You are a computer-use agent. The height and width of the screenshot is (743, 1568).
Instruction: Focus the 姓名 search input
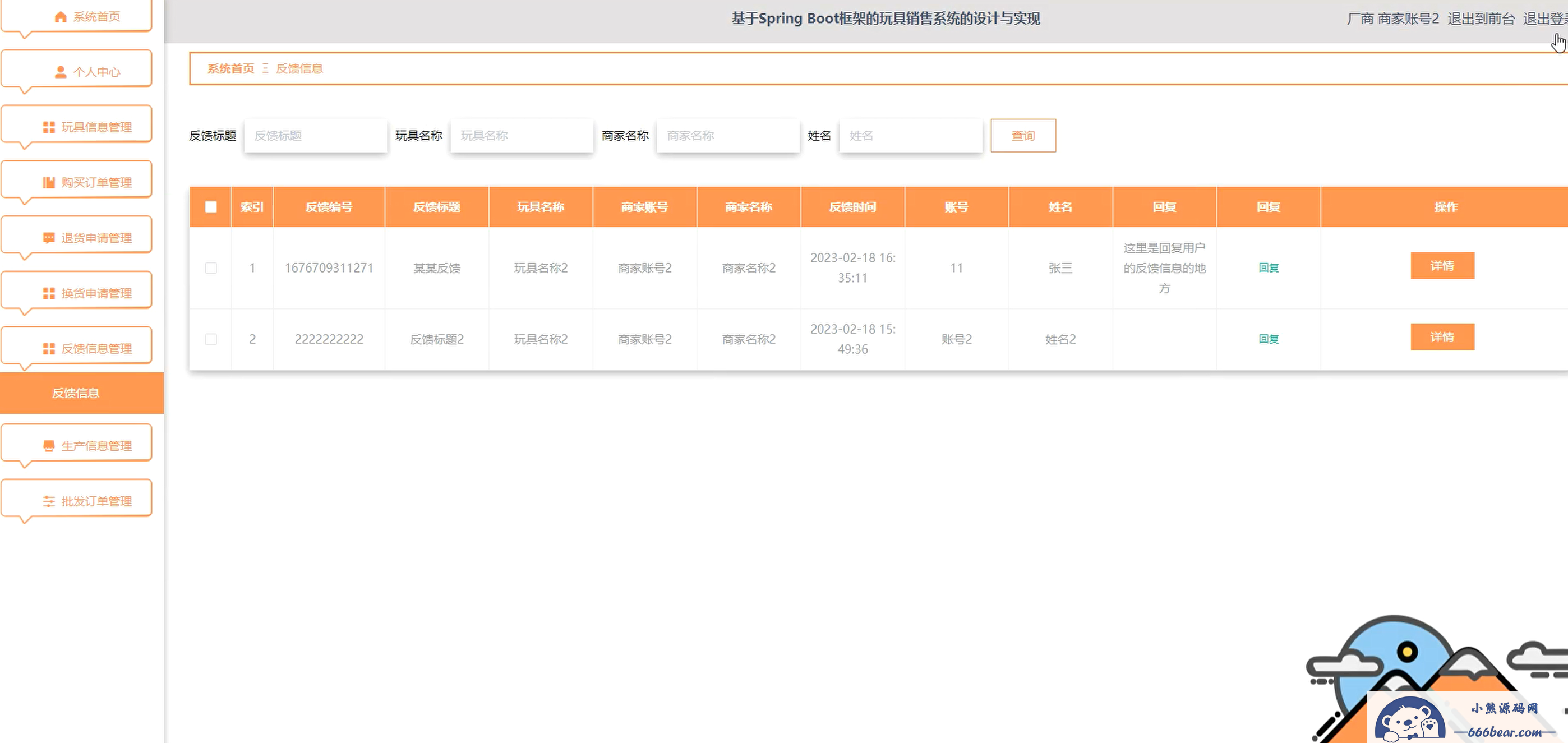(x=911, y=136)
